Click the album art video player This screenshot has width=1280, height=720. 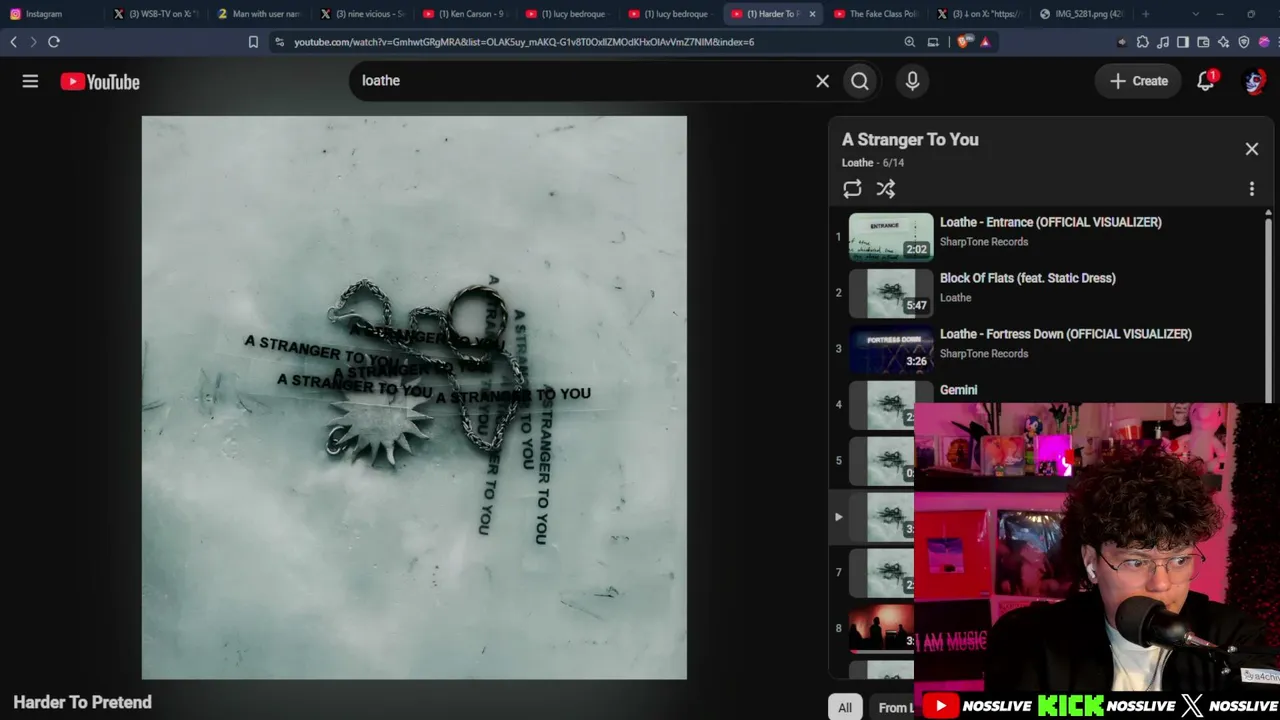tap(414, 398)
